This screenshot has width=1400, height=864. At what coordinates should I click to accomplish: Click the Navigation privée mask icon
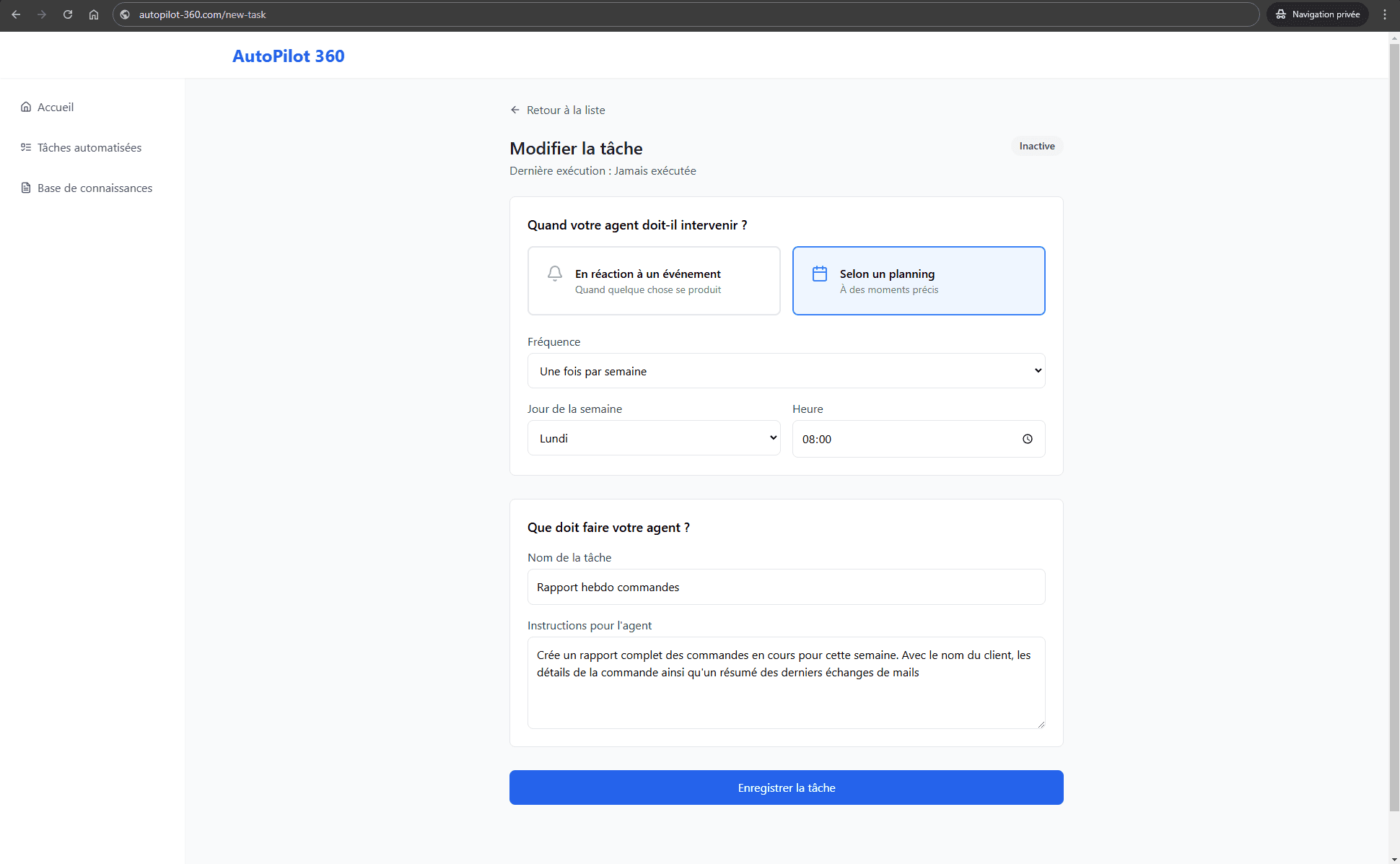click(x=1281, y=14)
